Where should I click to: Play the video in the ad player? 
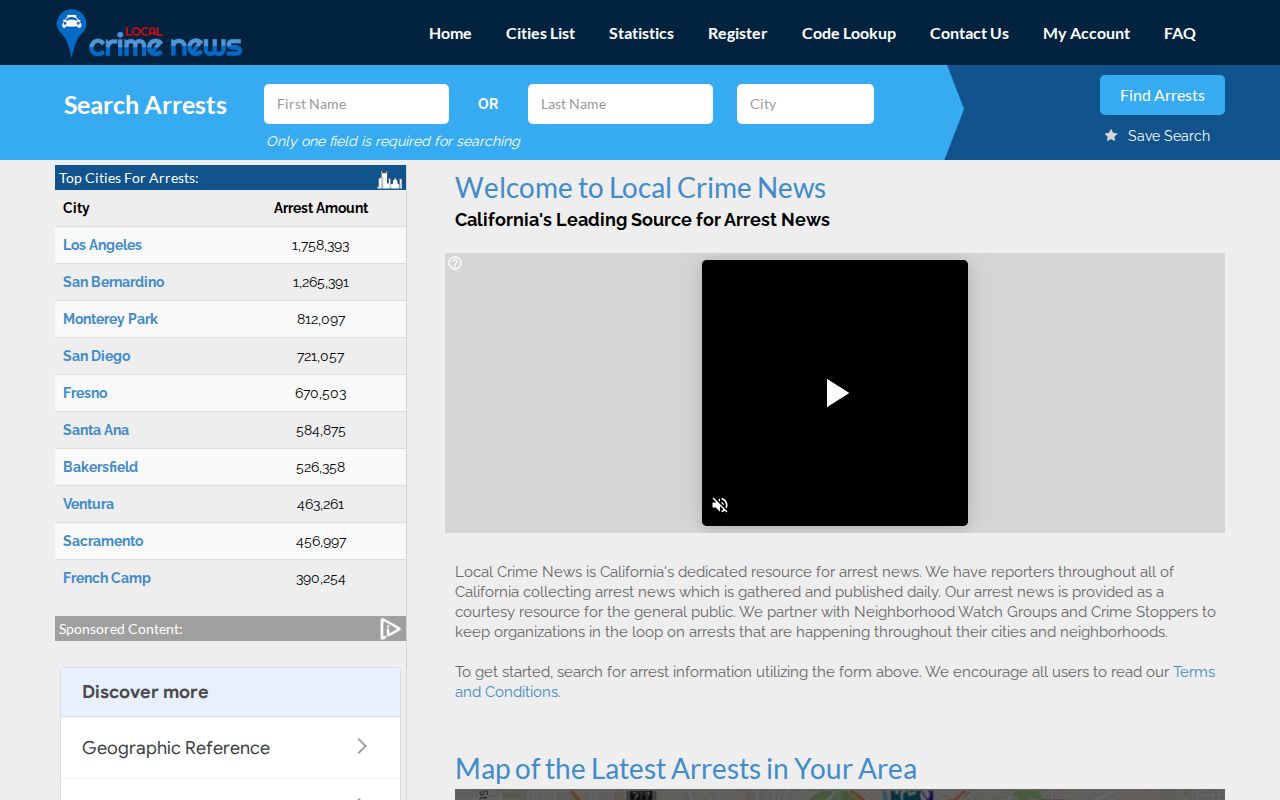click(837, 393)
